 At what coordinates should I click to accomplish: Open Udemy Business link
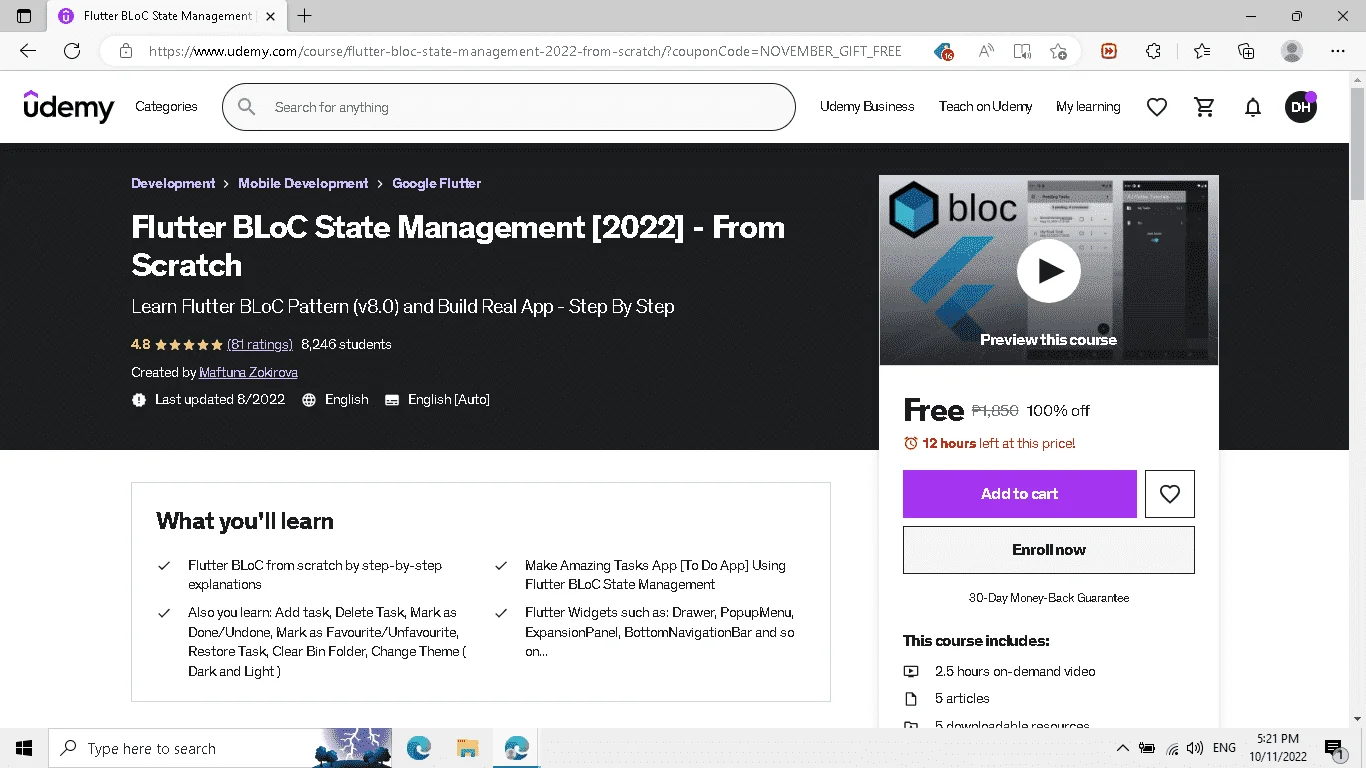867,107
